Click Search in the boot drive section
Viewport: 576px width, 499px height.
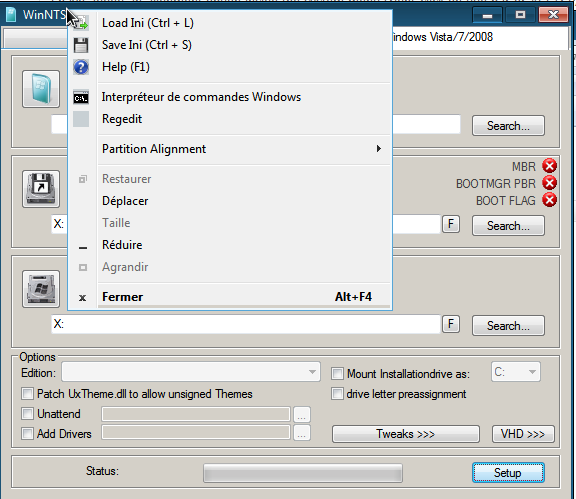(x=508, y=226)
